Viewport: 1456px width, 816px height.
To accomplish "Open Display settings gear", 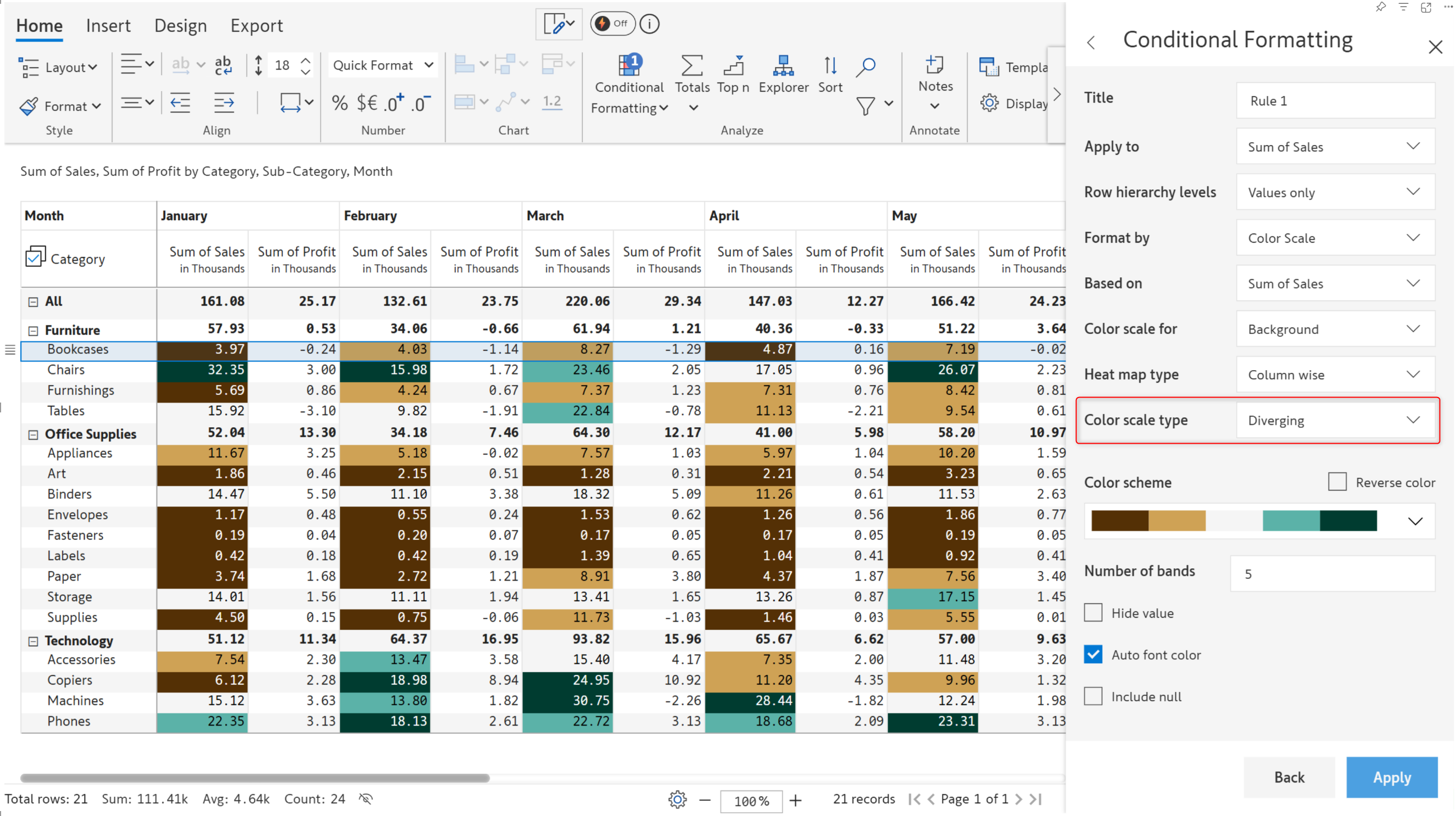I will (x=989, y=103).
